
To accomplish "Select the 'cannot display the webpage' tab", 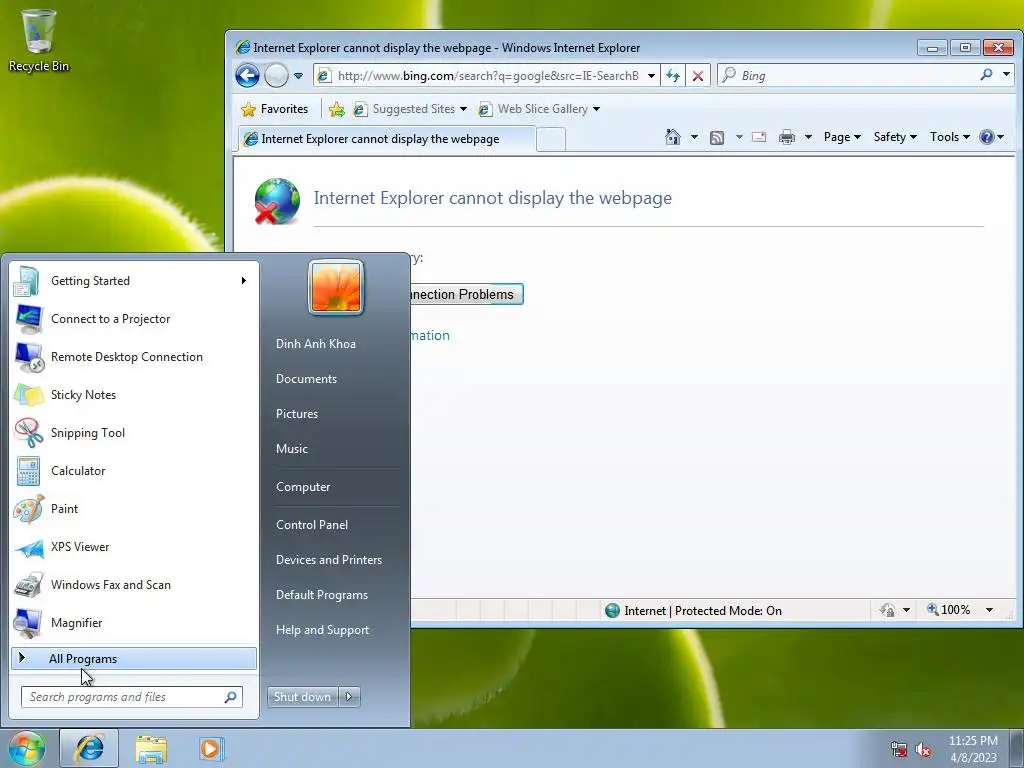I will click(385, 139).
